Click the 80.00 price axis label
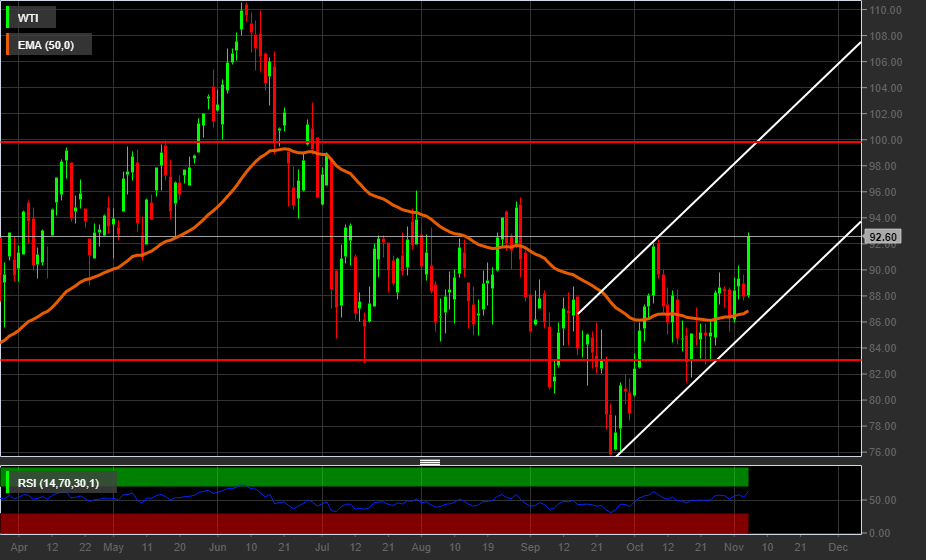The height and width of the screenshot is (560, 926). tap(885, 400)
